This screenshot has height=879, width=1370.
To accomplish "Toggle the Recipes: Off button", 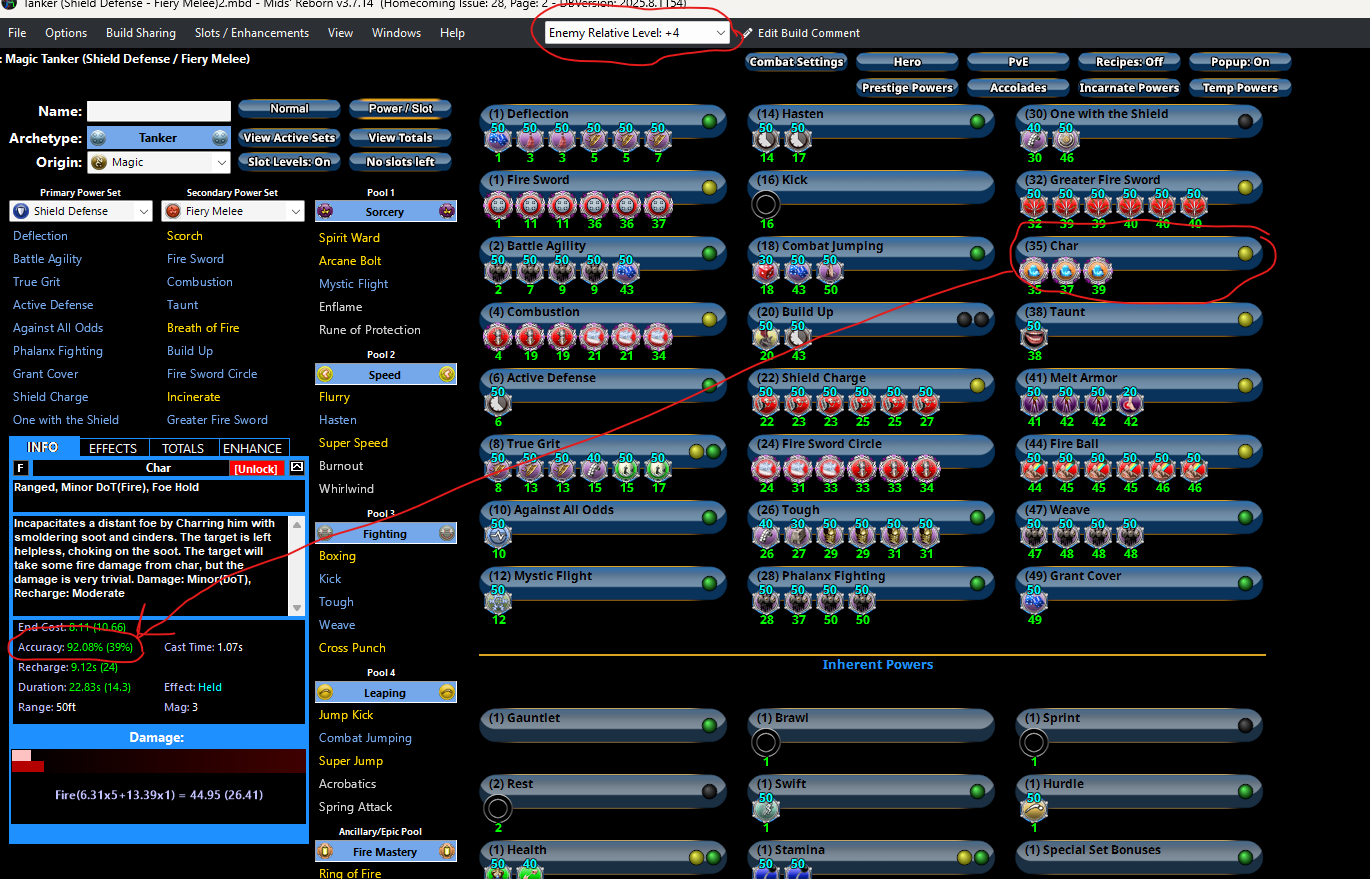I will 1129,62.
